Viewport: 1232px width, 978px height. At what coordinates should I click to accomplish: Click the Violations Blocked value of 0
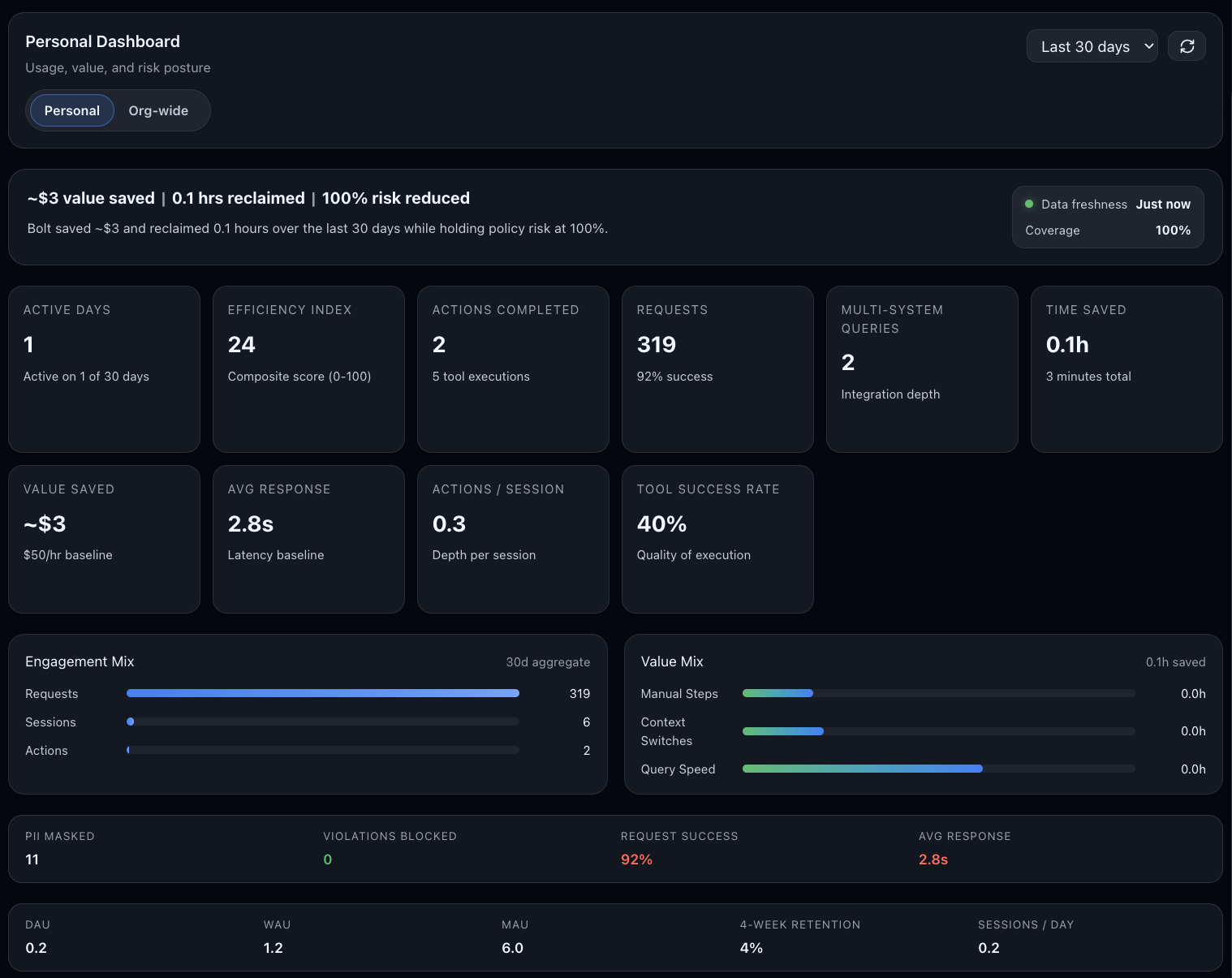(327, 859)
